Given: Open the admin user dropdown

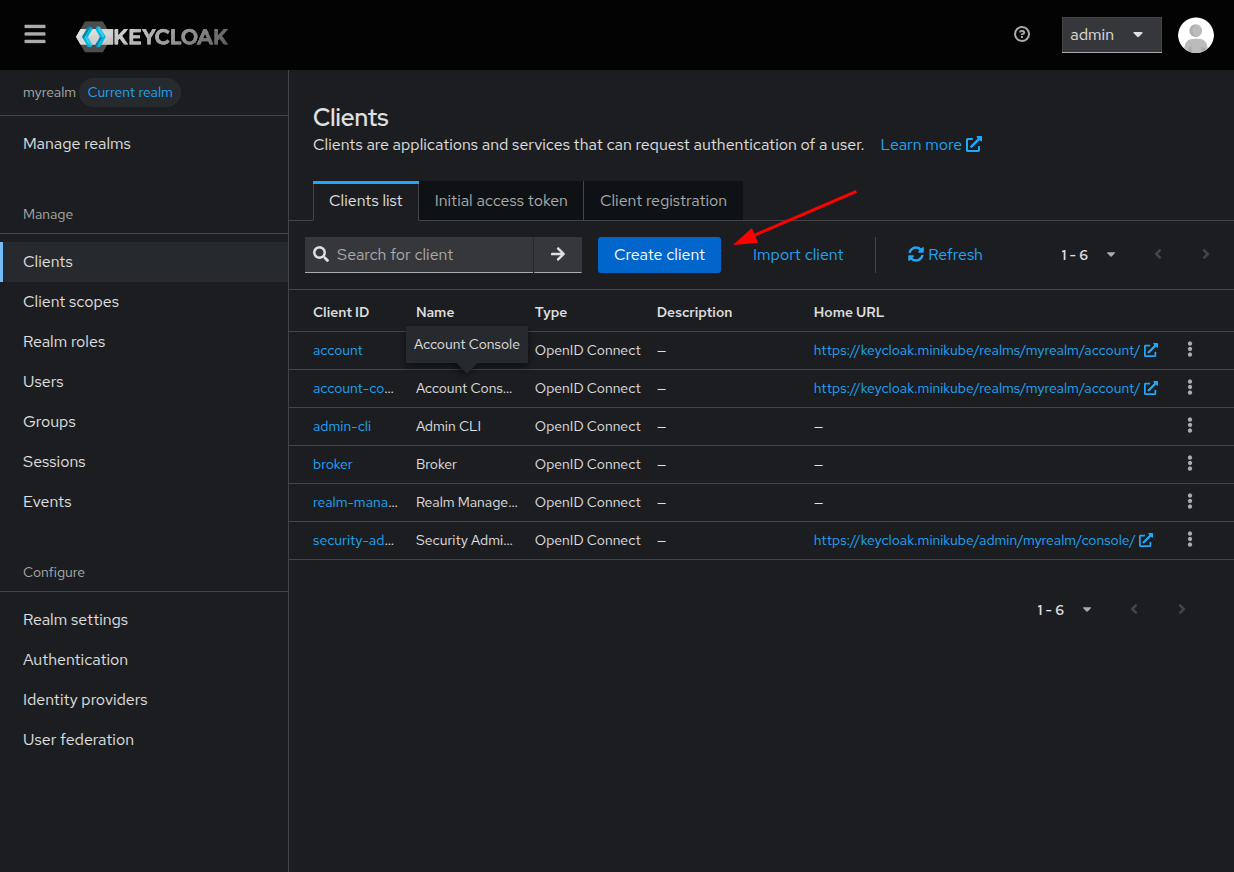Looking at the screenshot, I should 1111,35.
